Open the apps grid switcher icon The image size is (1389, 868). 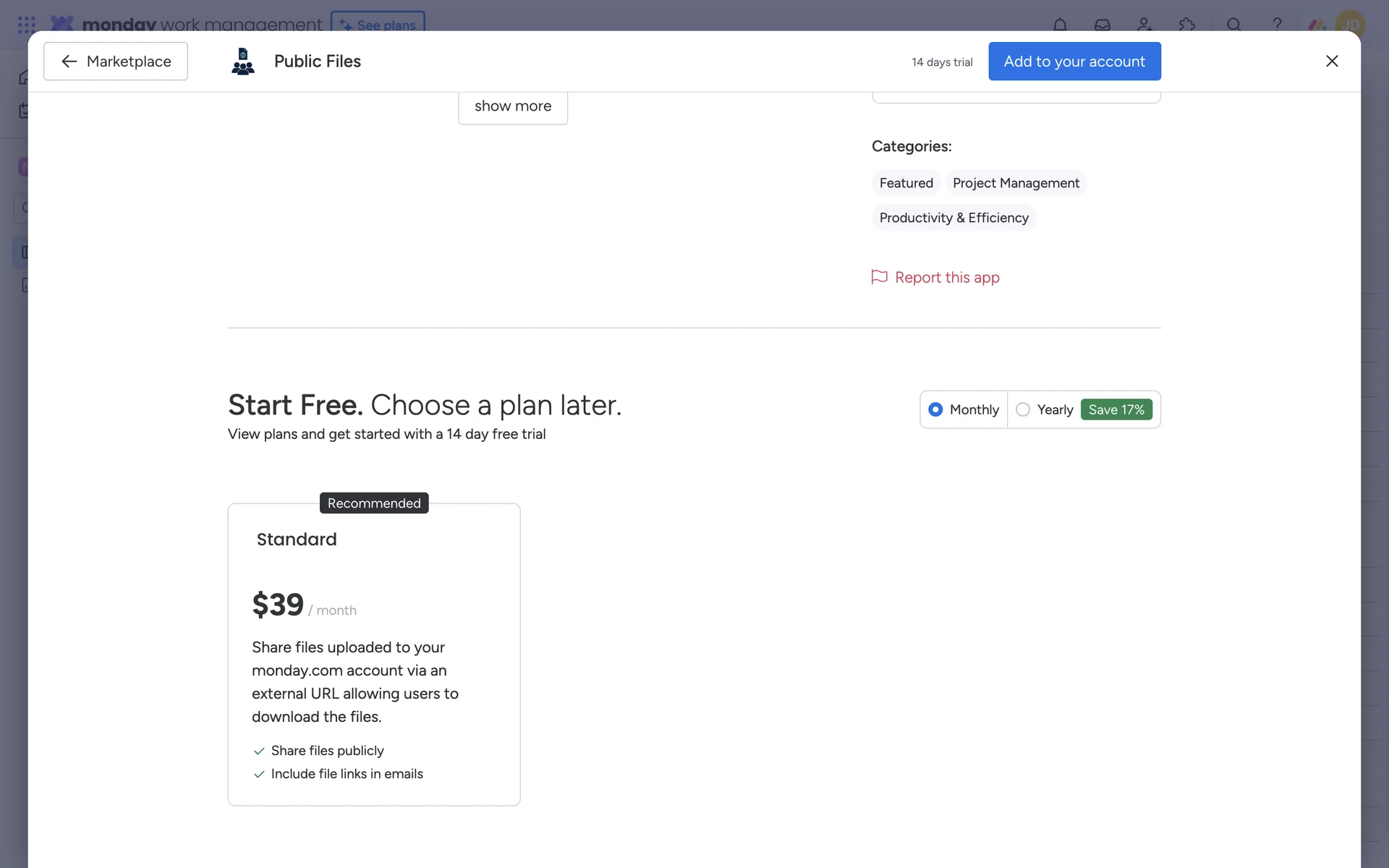pyautogui.click(x=26, y=25)
